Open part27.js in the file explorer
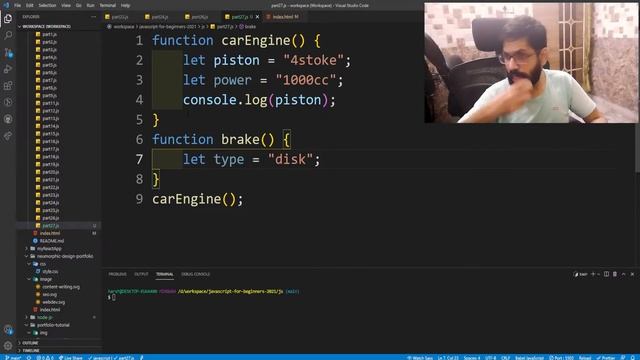This screenshot has width=640, height=360. point(58,226)
